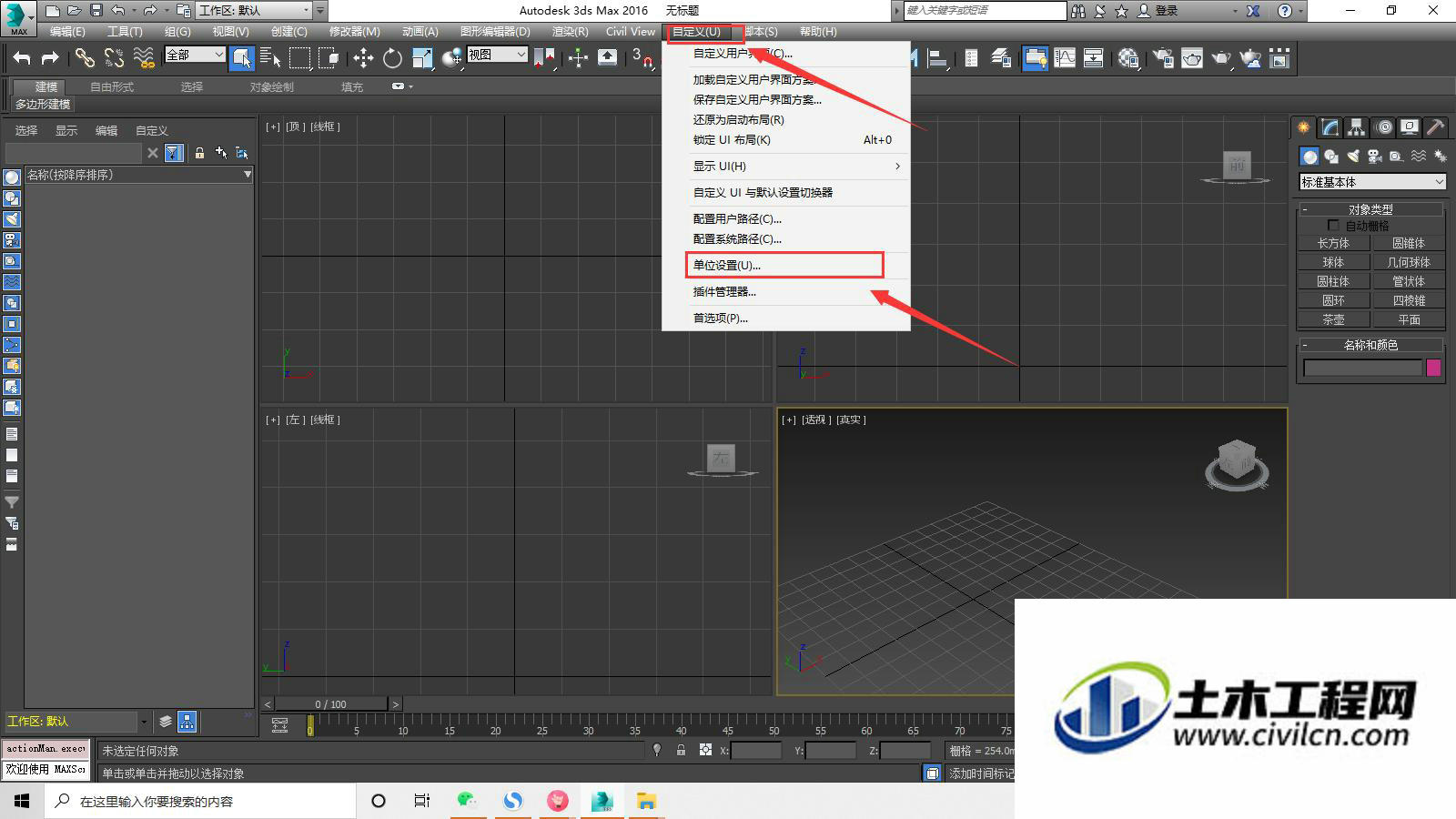Toggle Scene Explorer lock cell editing icon

pyautogui.click(x=199, y=153)
